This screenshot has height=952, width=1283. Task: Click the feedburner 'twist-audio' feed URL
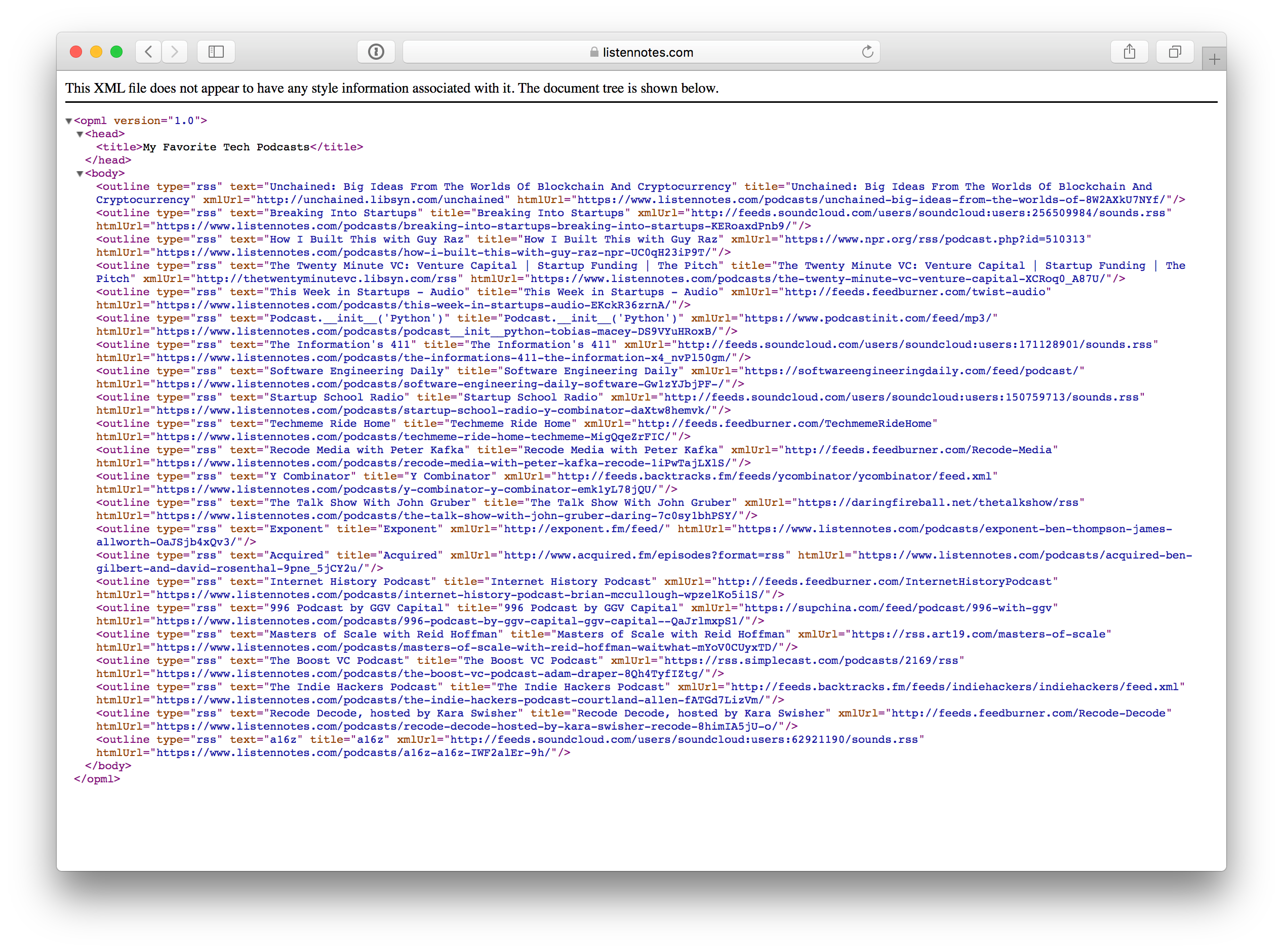(914, 292)
